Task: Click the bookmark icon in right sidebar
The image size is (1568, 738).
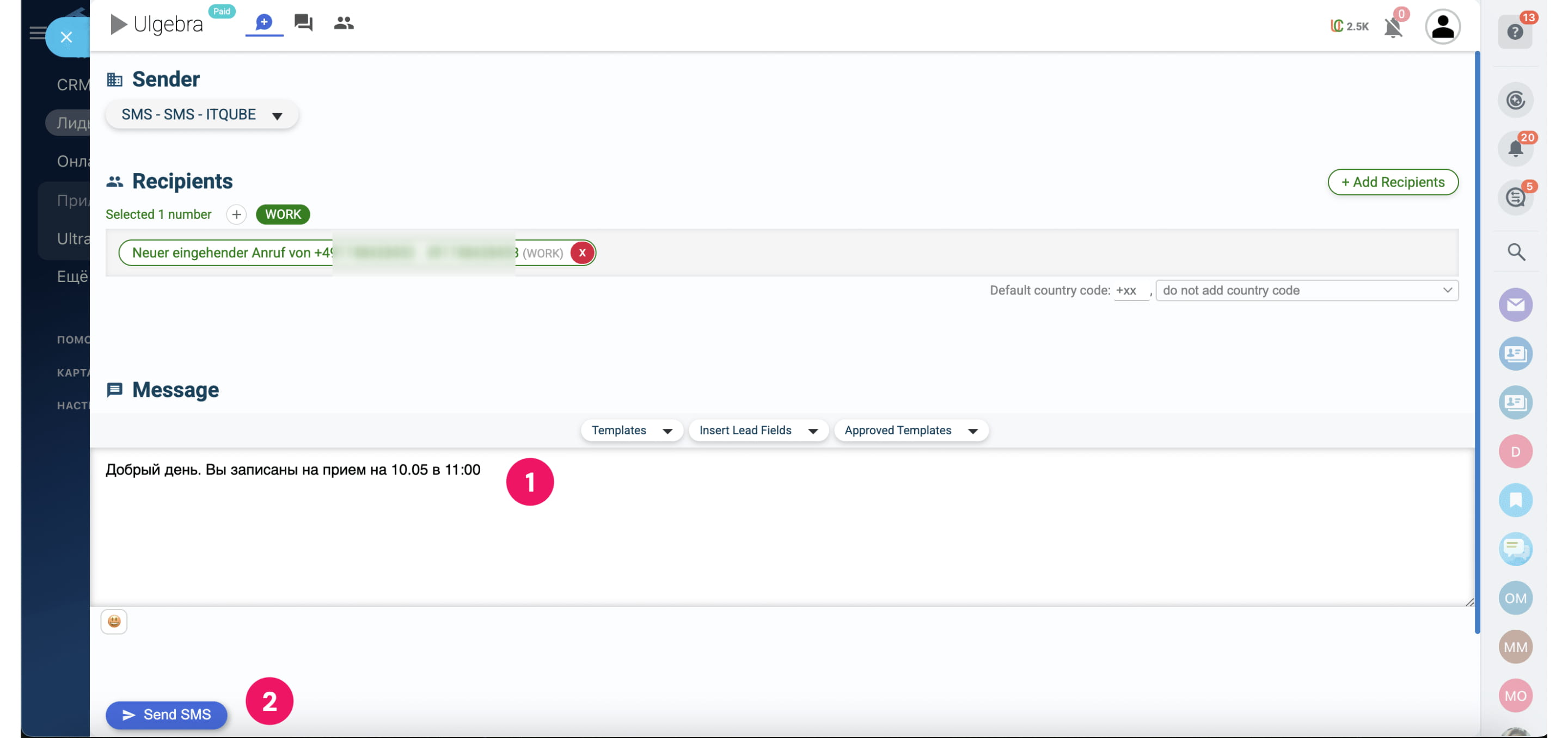Action: point(1515,500)
